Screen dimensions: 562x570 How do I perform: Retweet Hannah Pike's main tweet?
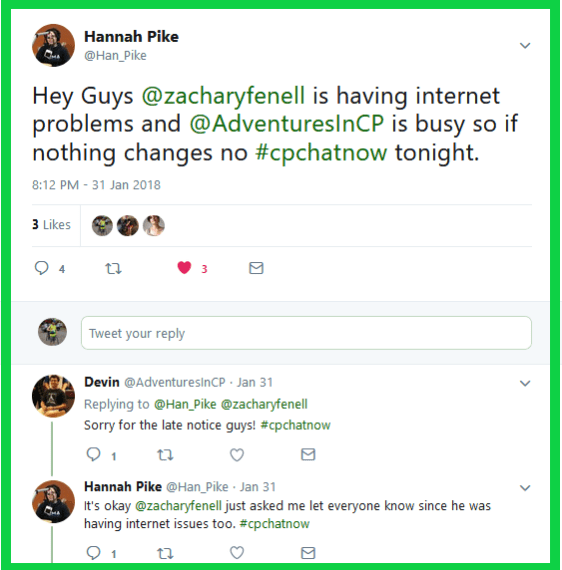(113, 269)
